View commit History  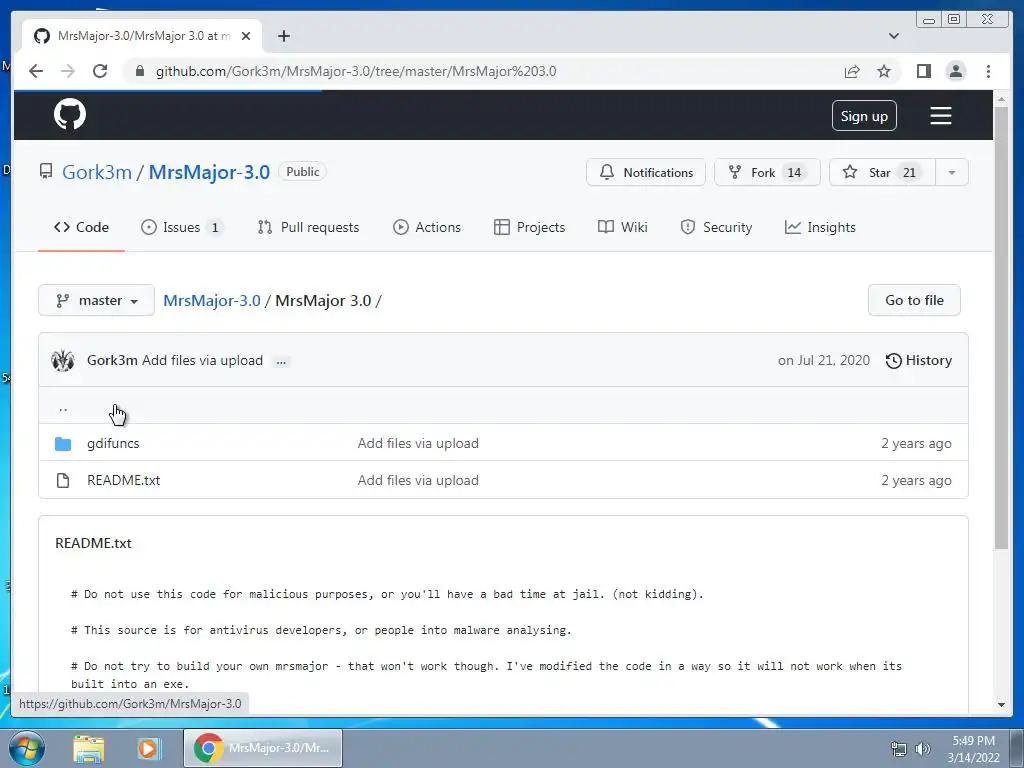(x=919, y=360)
